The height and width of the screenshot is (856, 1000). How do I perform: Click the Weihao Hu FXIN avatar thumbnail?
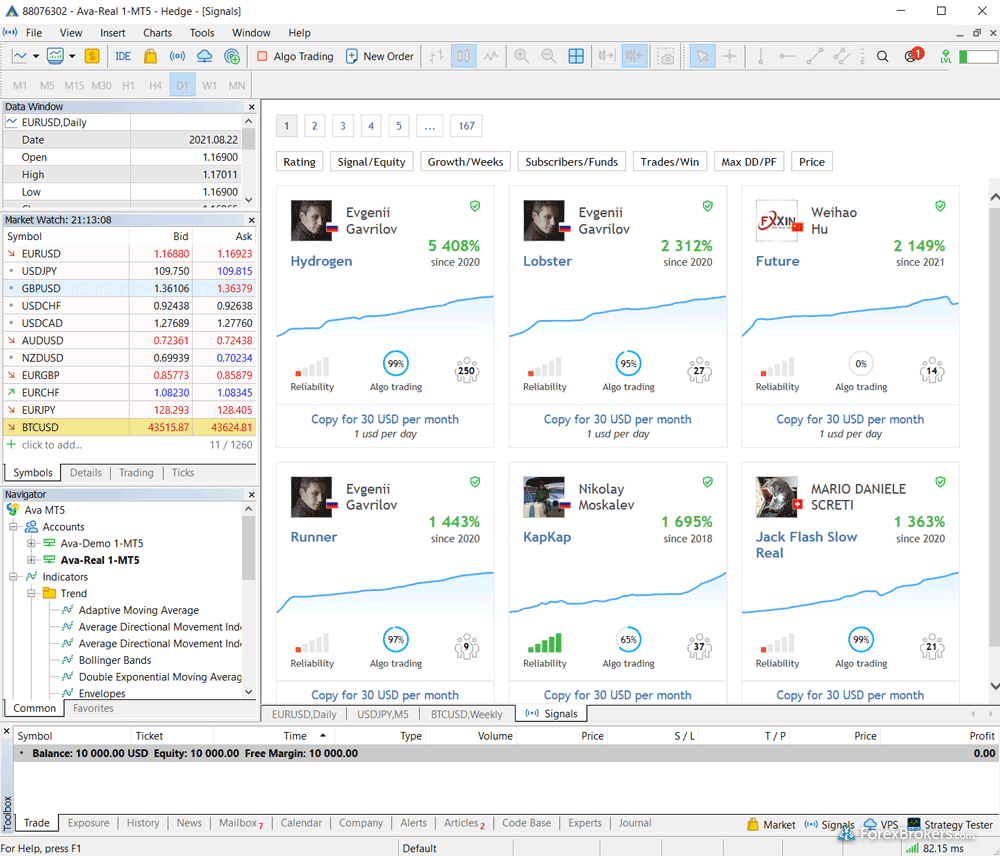pos(778,221)
